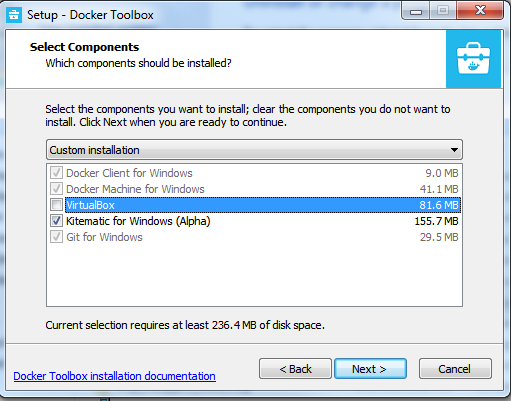This screenshot has width=511, height=401.
Task: Click the Docker toolbox logo in header
Action: pyautogui.click(x=473, y=59)
